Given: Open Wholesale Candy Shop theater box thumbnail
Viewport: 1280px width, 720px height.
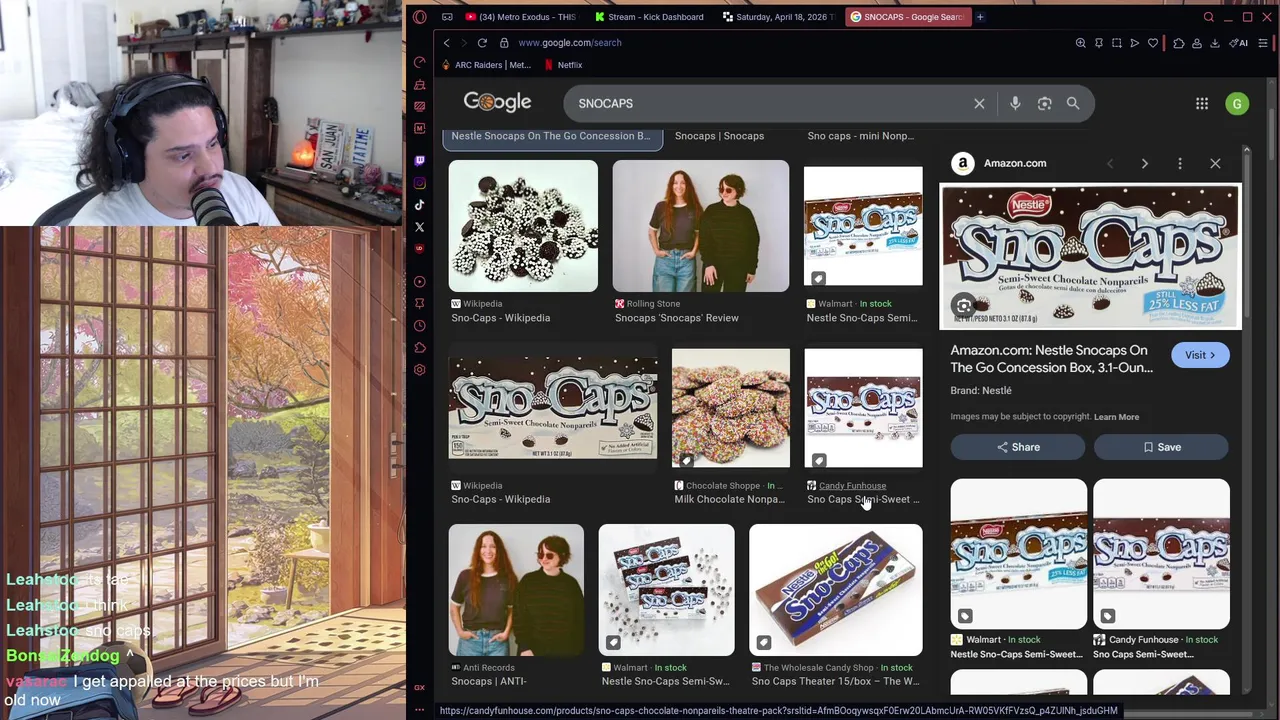Looking at the screenshot, I should (836, 590).
